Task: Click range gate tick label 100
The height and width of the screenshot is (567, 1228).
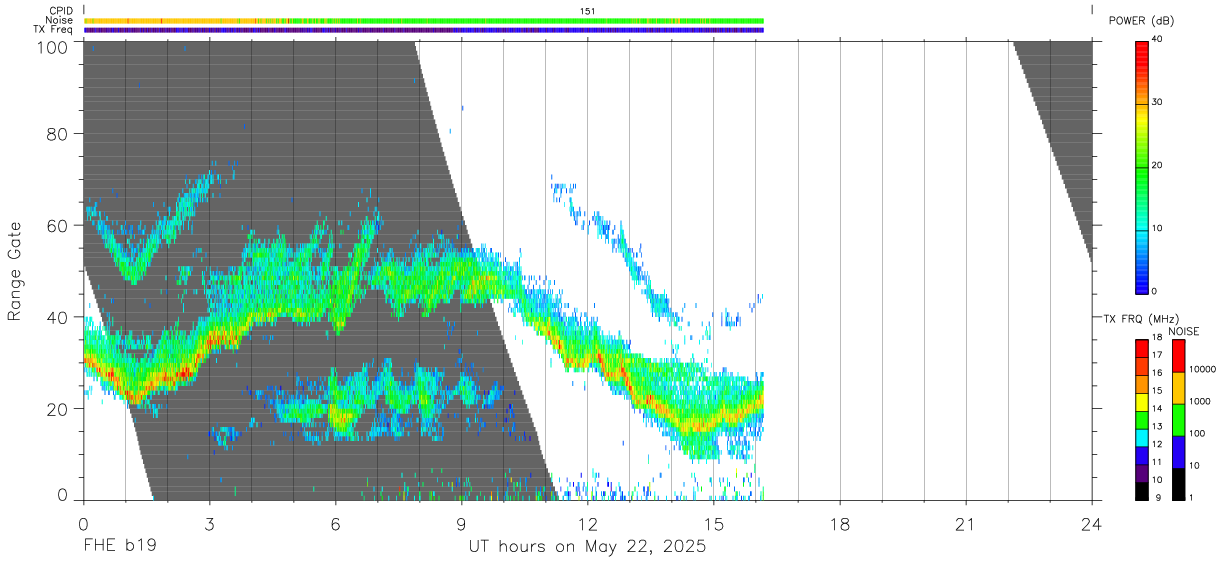Action: (50, 47)
